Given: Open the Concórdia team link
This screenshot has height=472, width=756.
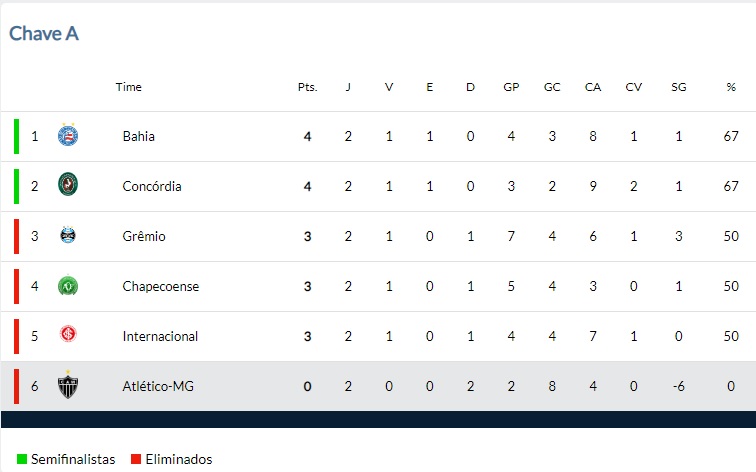Looking at the screenshot, I should pyautogui.click(x=152, y=186).
